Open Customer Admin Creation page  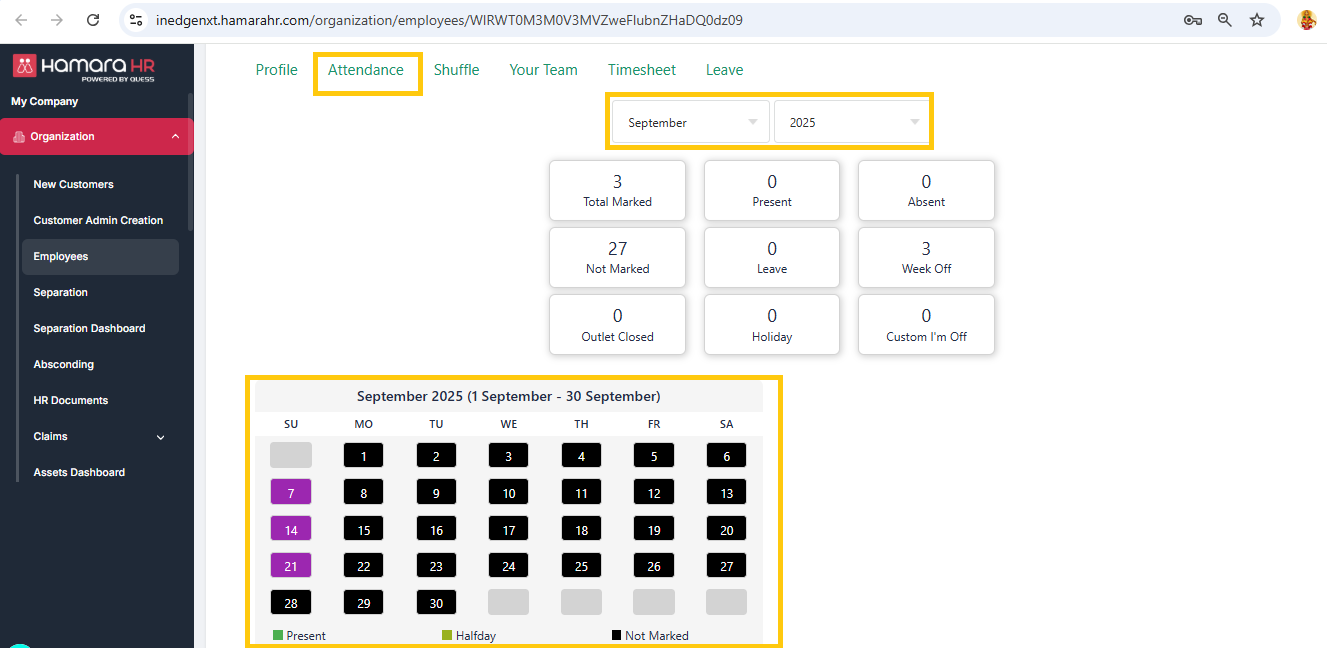[x=100, y=220]
